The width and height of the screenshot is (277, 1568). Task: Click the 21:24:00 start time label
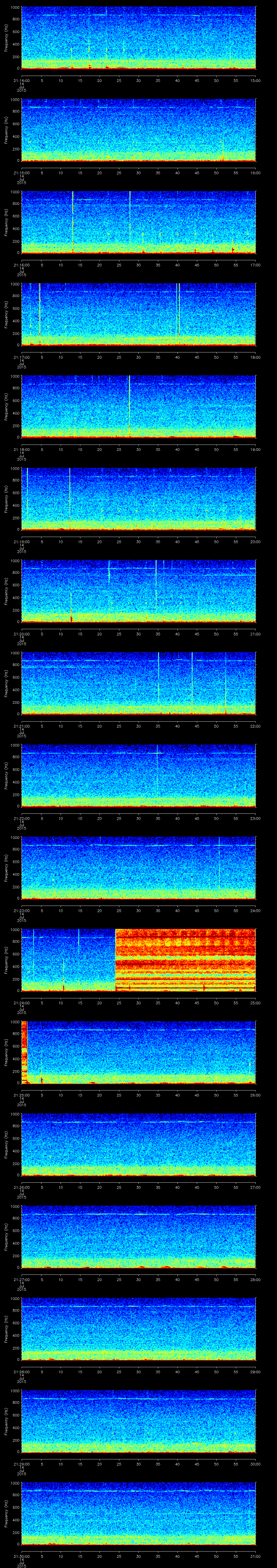point(21,1003)
